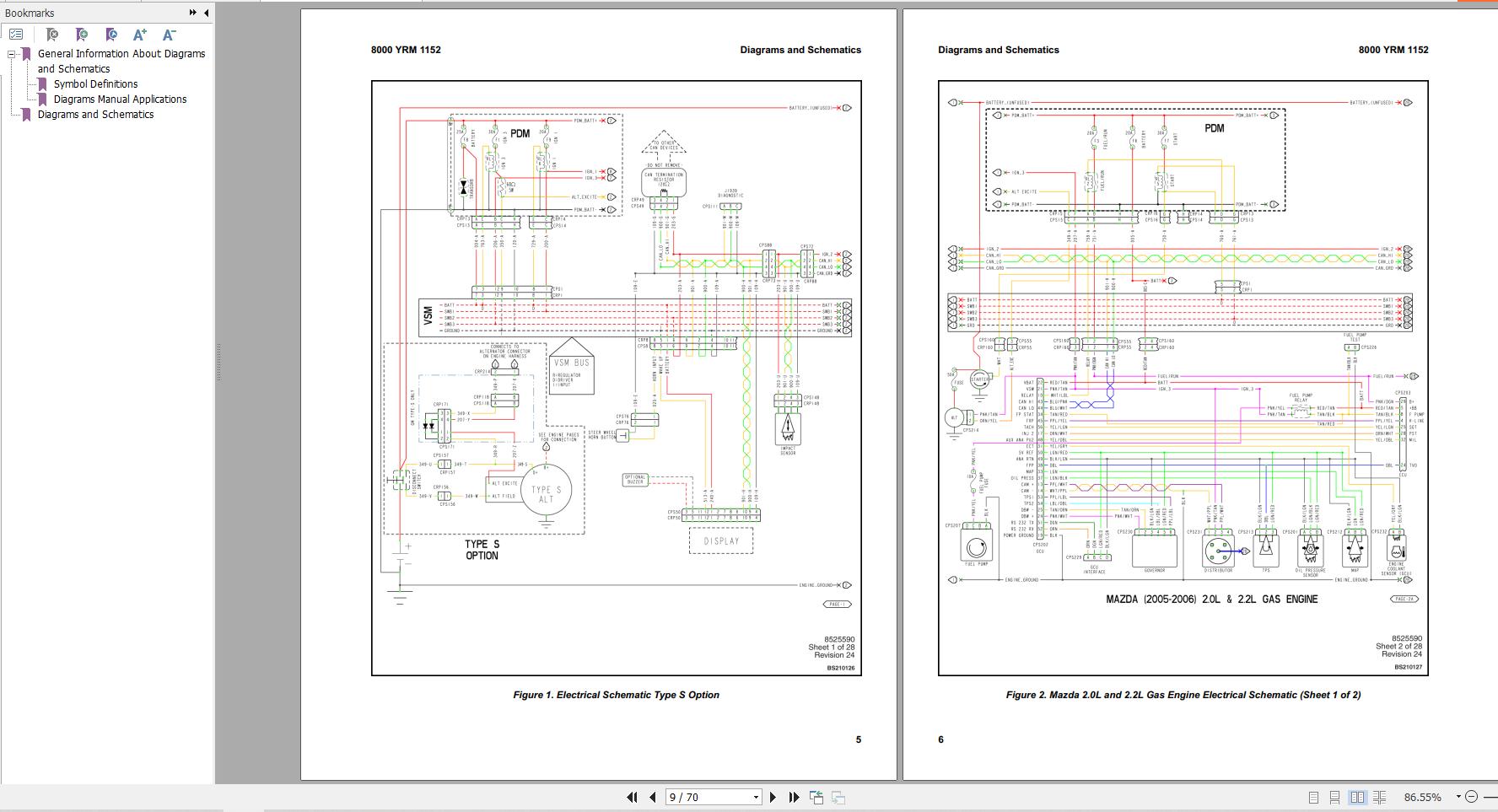Click the 86.55% zoom value
This screenshot has width=1498, height=812.
pyautogui.click(x=1422, y=797)
